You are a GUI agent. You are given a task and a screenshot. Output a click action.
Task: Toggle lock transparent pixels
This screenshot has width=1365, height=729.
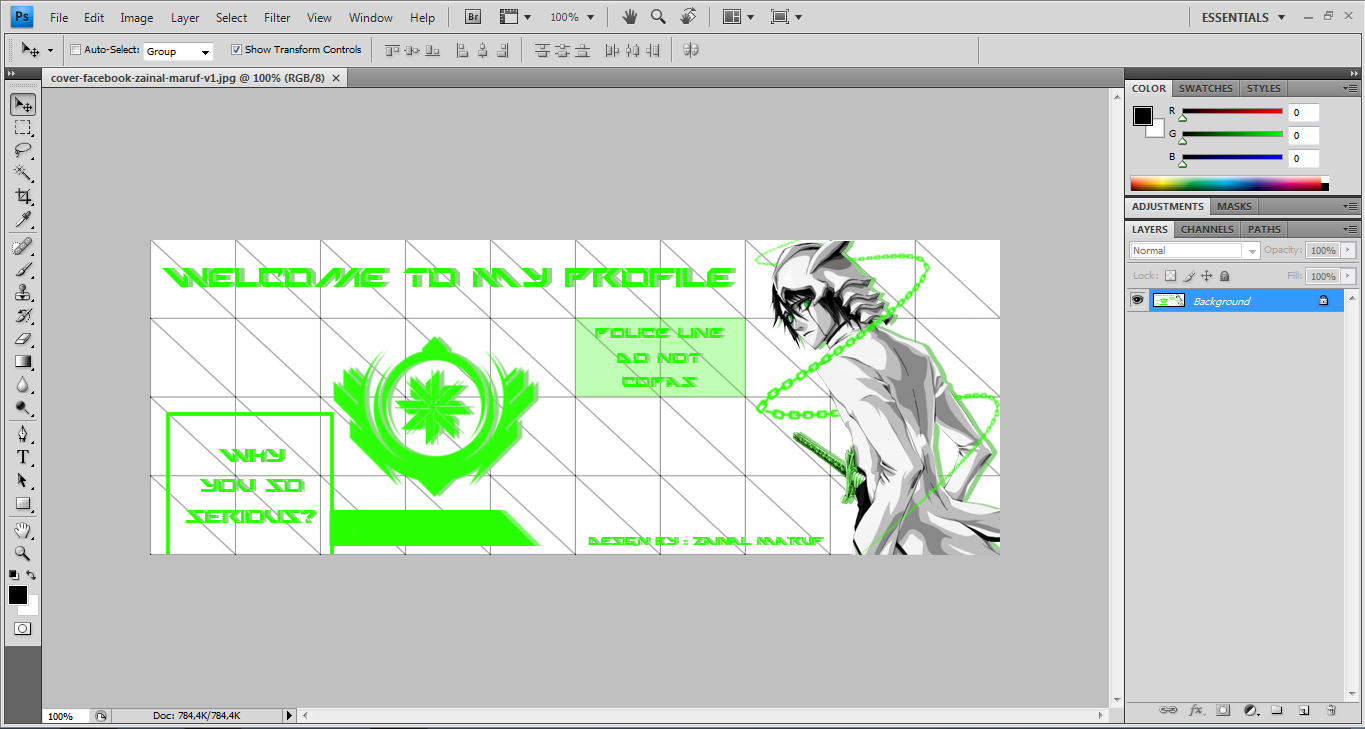(x=1170, y=276)
